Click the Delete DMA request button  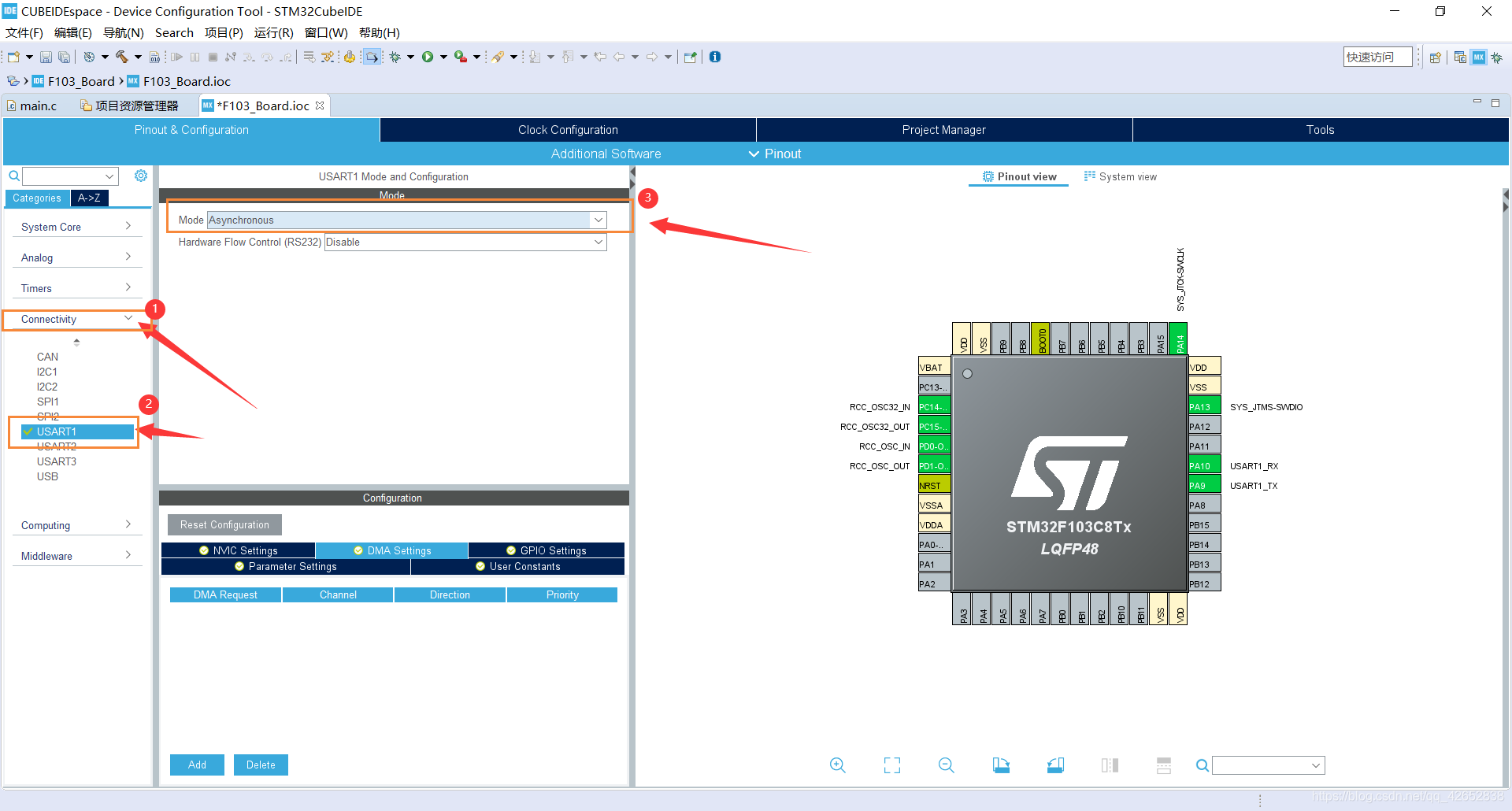click(261, 765)
